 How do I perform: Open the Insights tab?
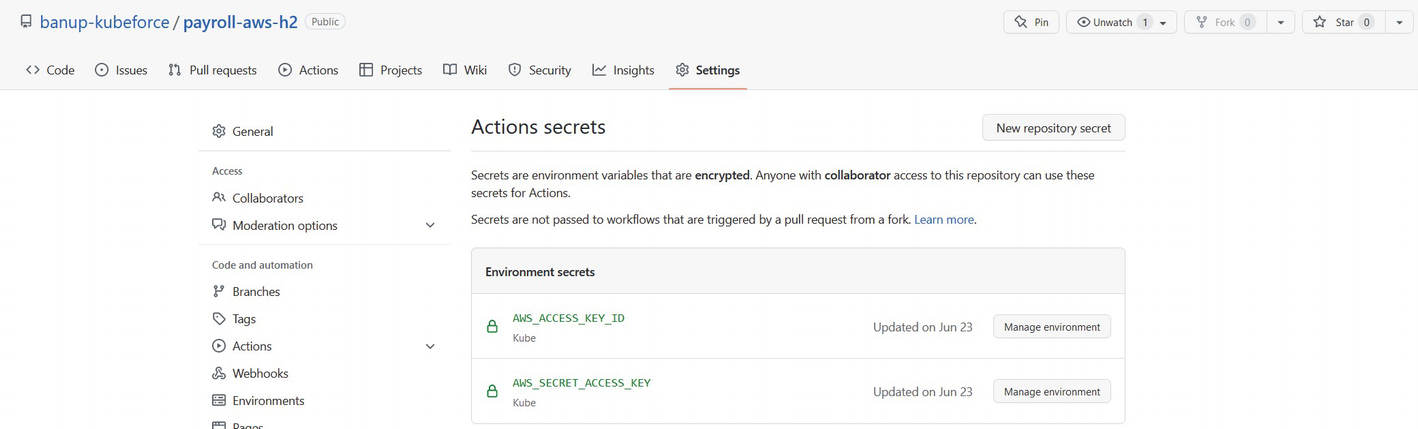pos(622,70)
